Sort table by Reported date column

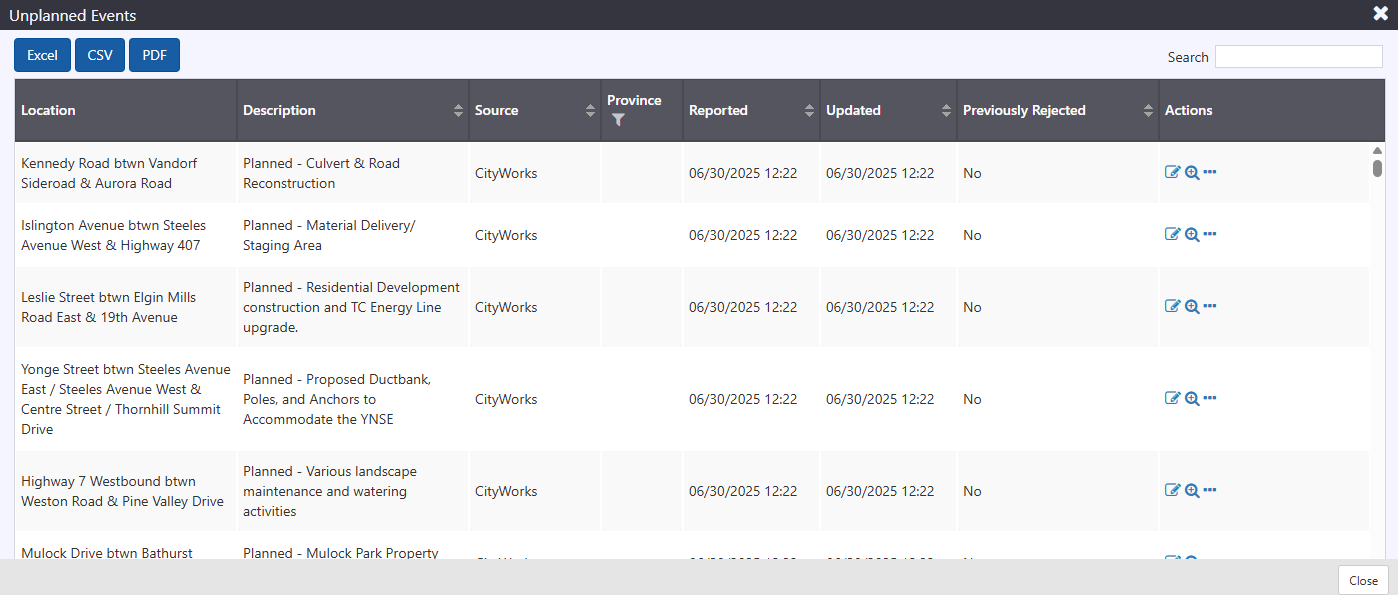click(809, 111)
